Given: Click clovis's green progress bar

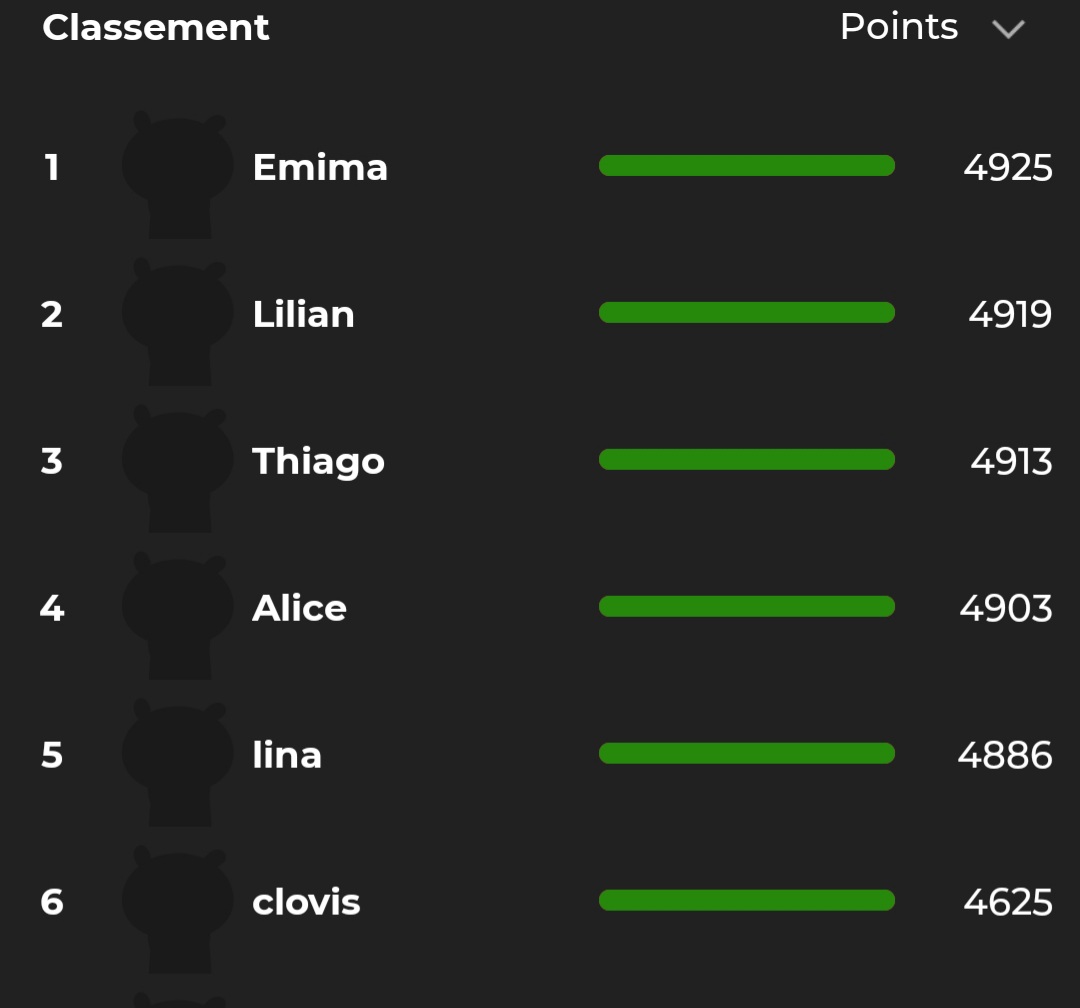Looking at the screenshot, I should [x=747, y=900].
